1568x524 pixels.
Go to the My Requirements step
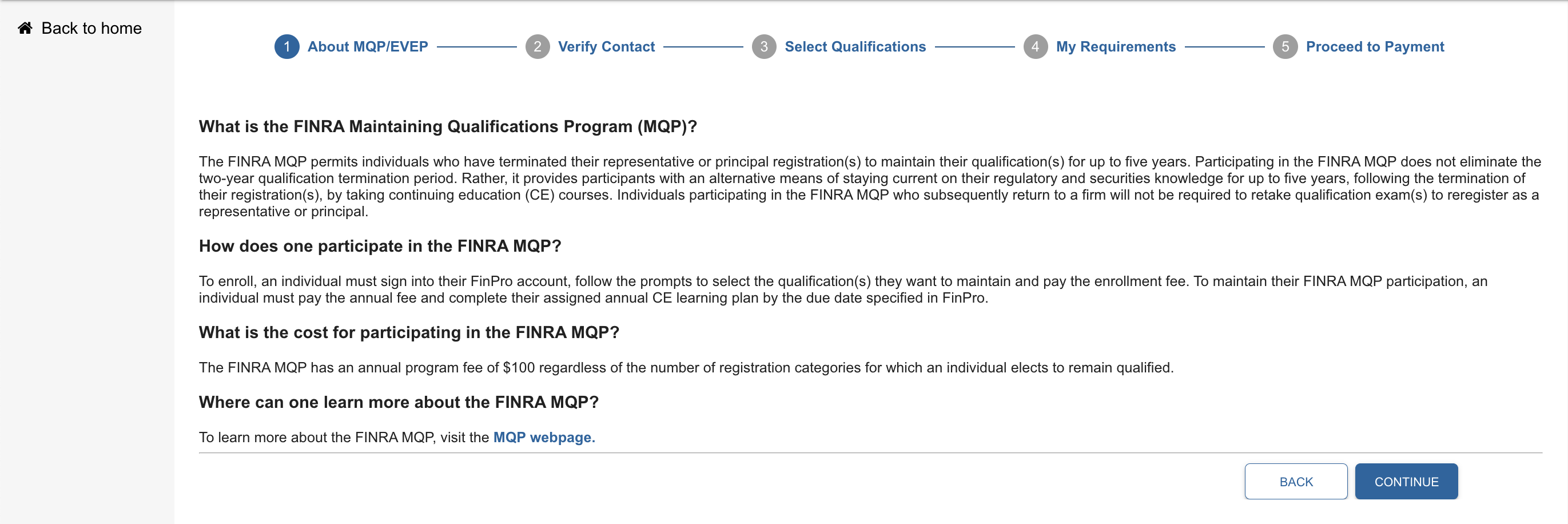[1115, 47]
